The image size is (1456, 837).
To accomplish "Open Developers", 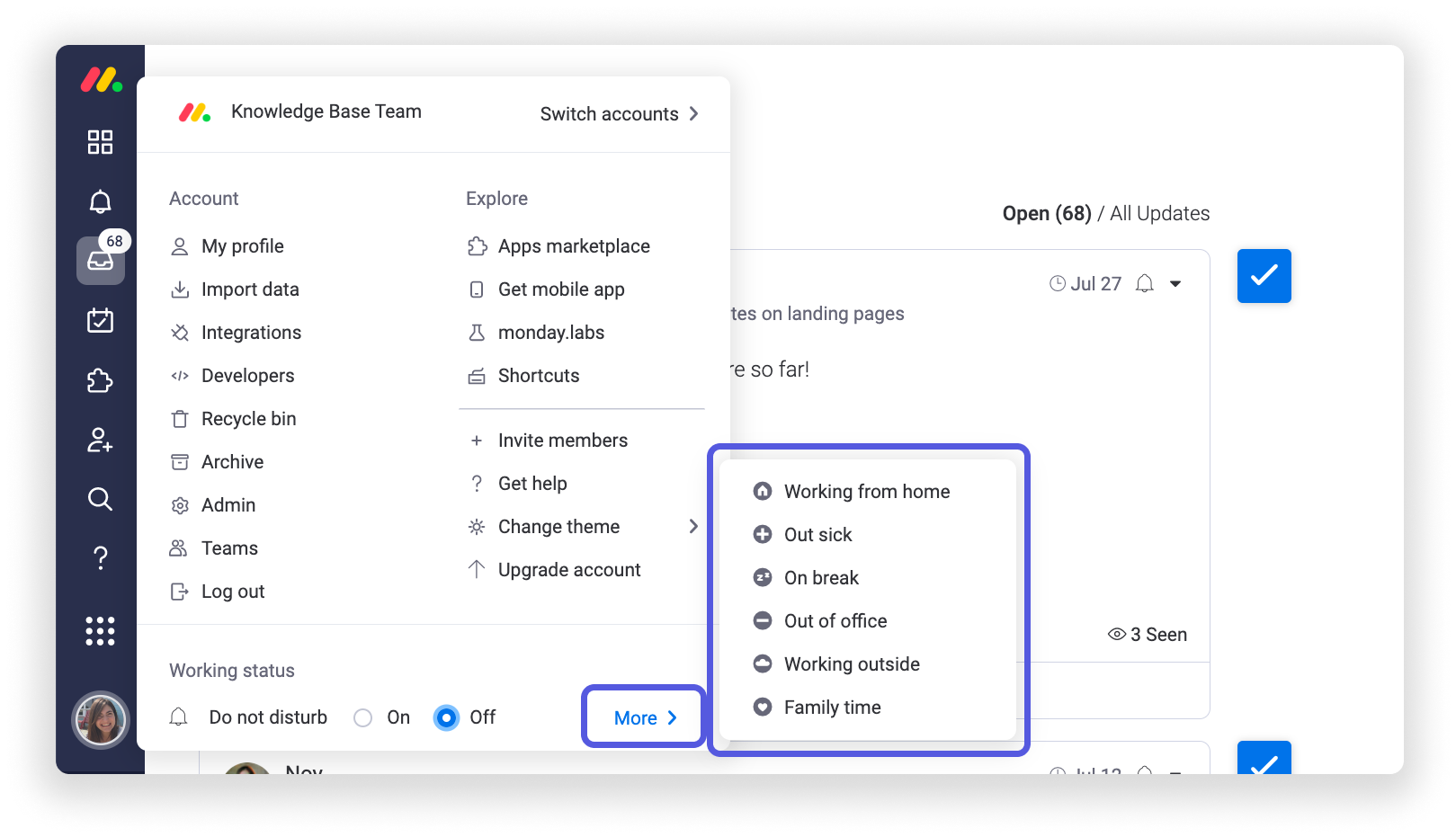I will pyautogui.click(x=248, y=376).
